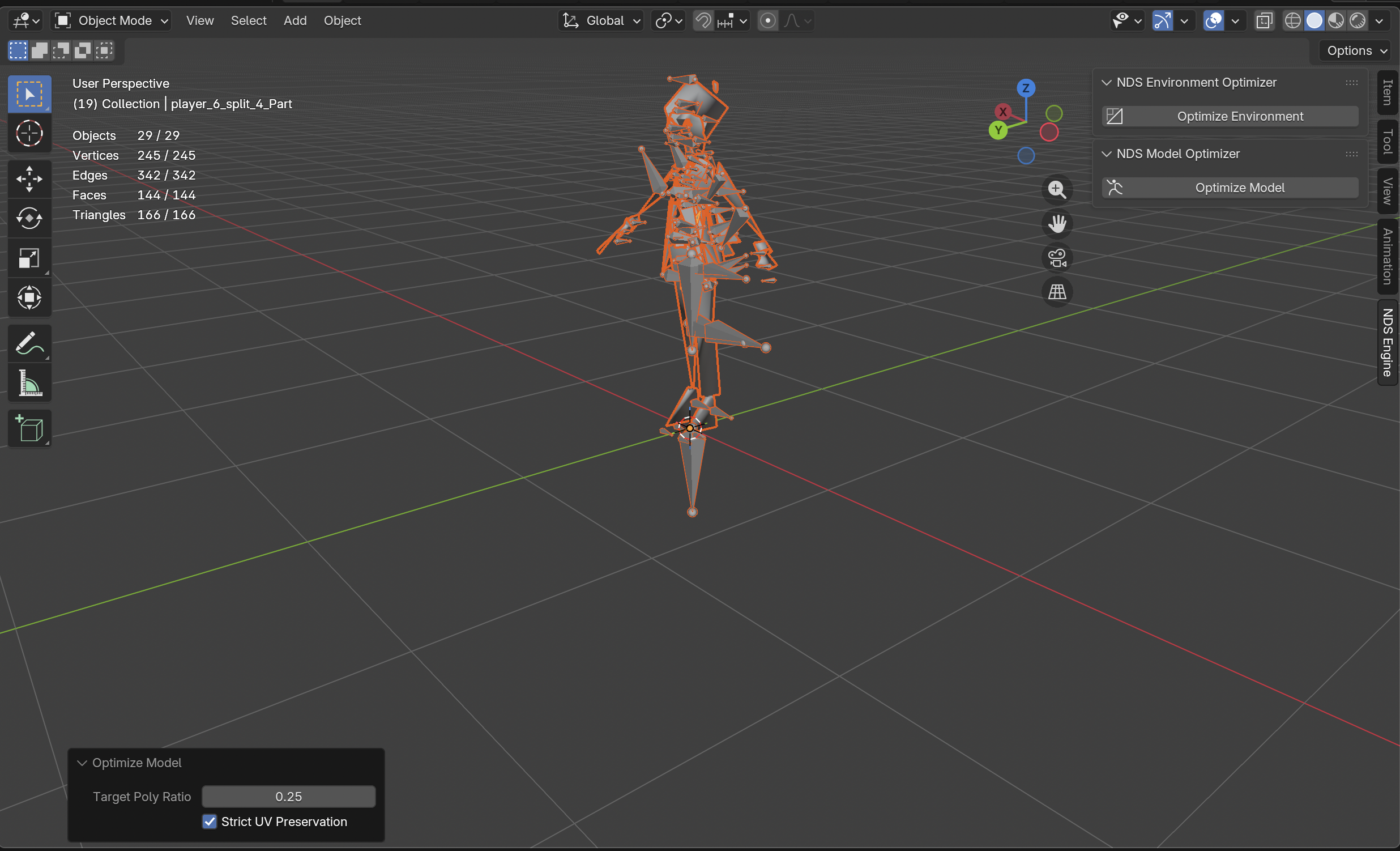Open the editor type menu
This screenshot has width=1400, height=851.
(x=26, y=21)
